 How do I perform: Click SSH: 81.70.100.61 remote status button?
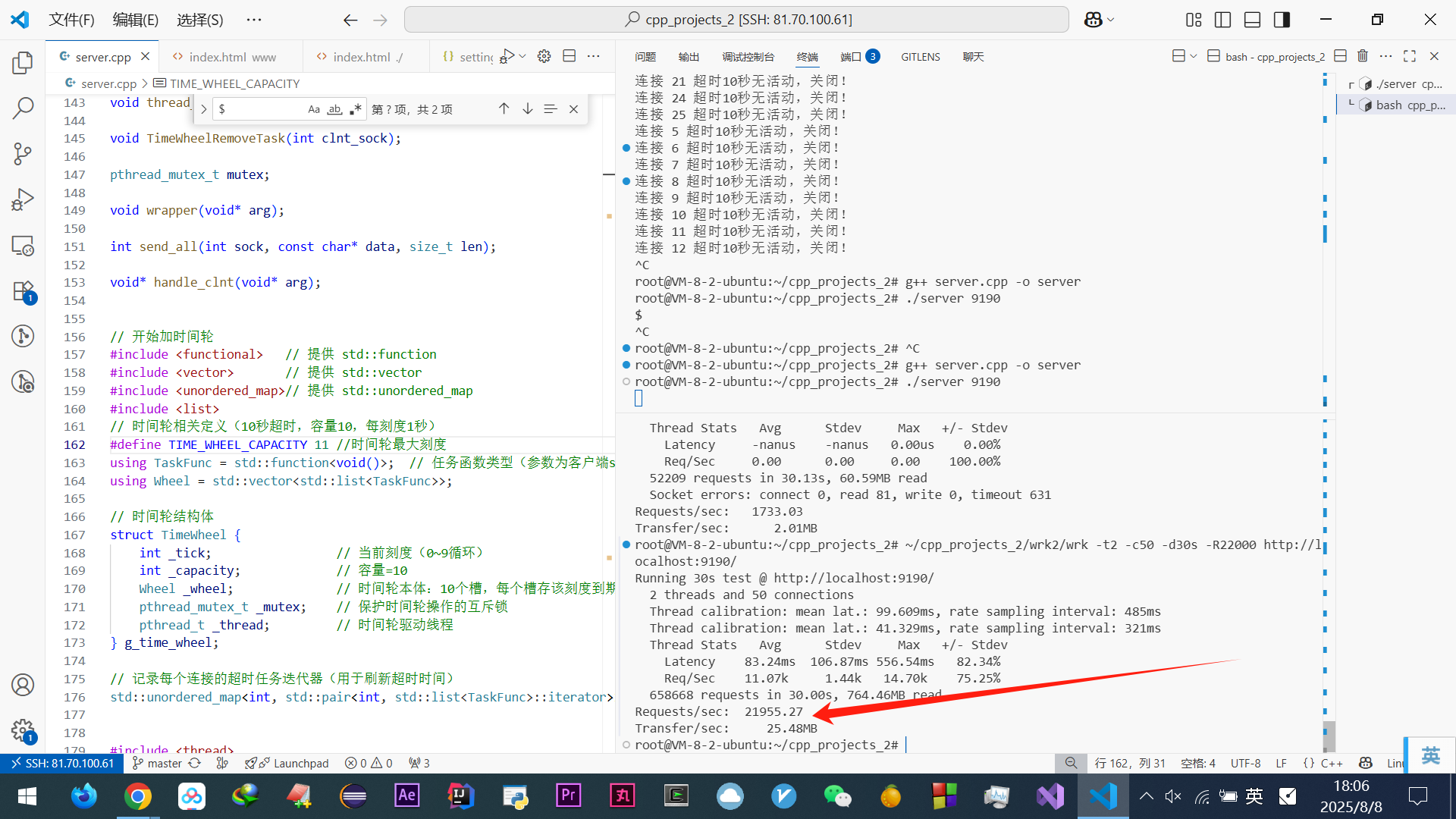click(x=62, y=763)
